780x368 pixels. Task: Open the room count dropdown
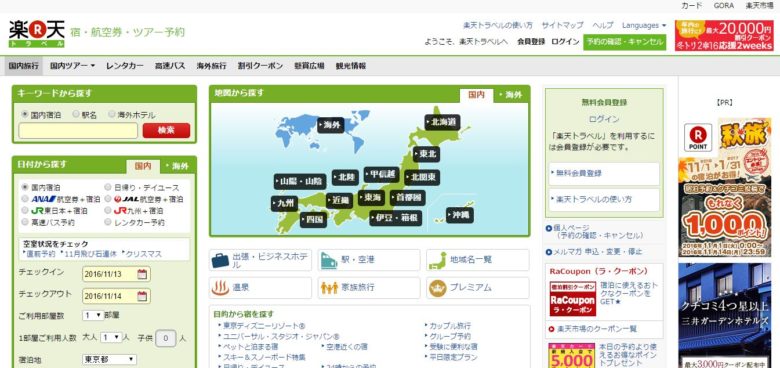point(93,315)
